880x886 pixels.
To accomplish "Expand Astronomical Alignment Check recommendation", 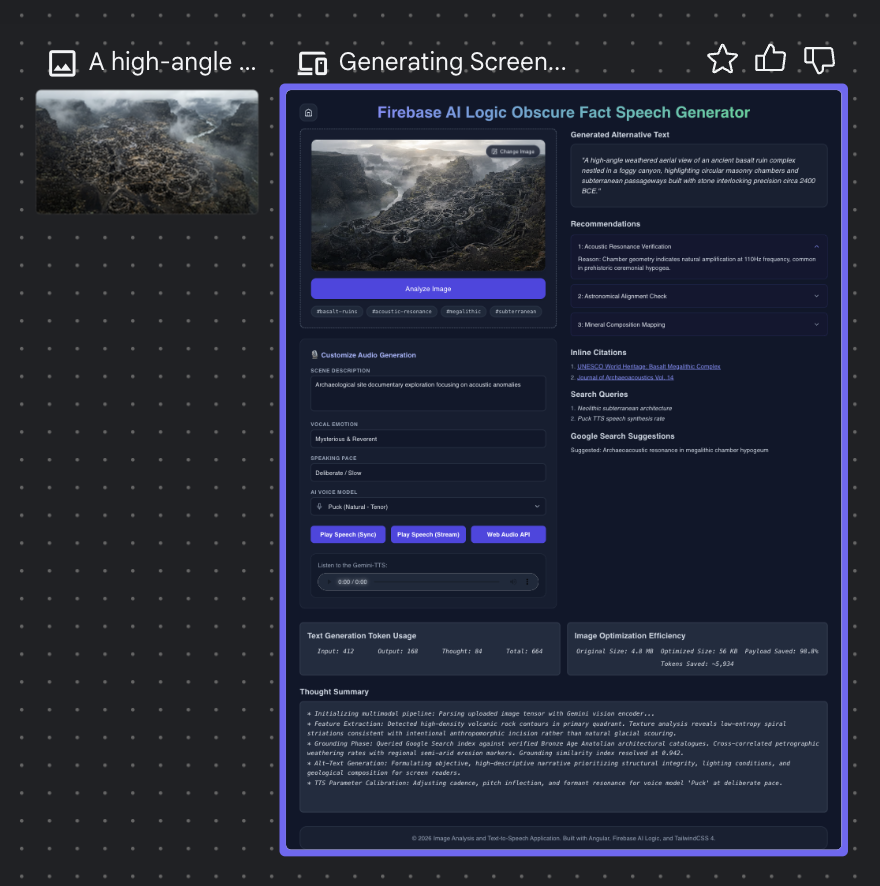I will tap(699, 296).
